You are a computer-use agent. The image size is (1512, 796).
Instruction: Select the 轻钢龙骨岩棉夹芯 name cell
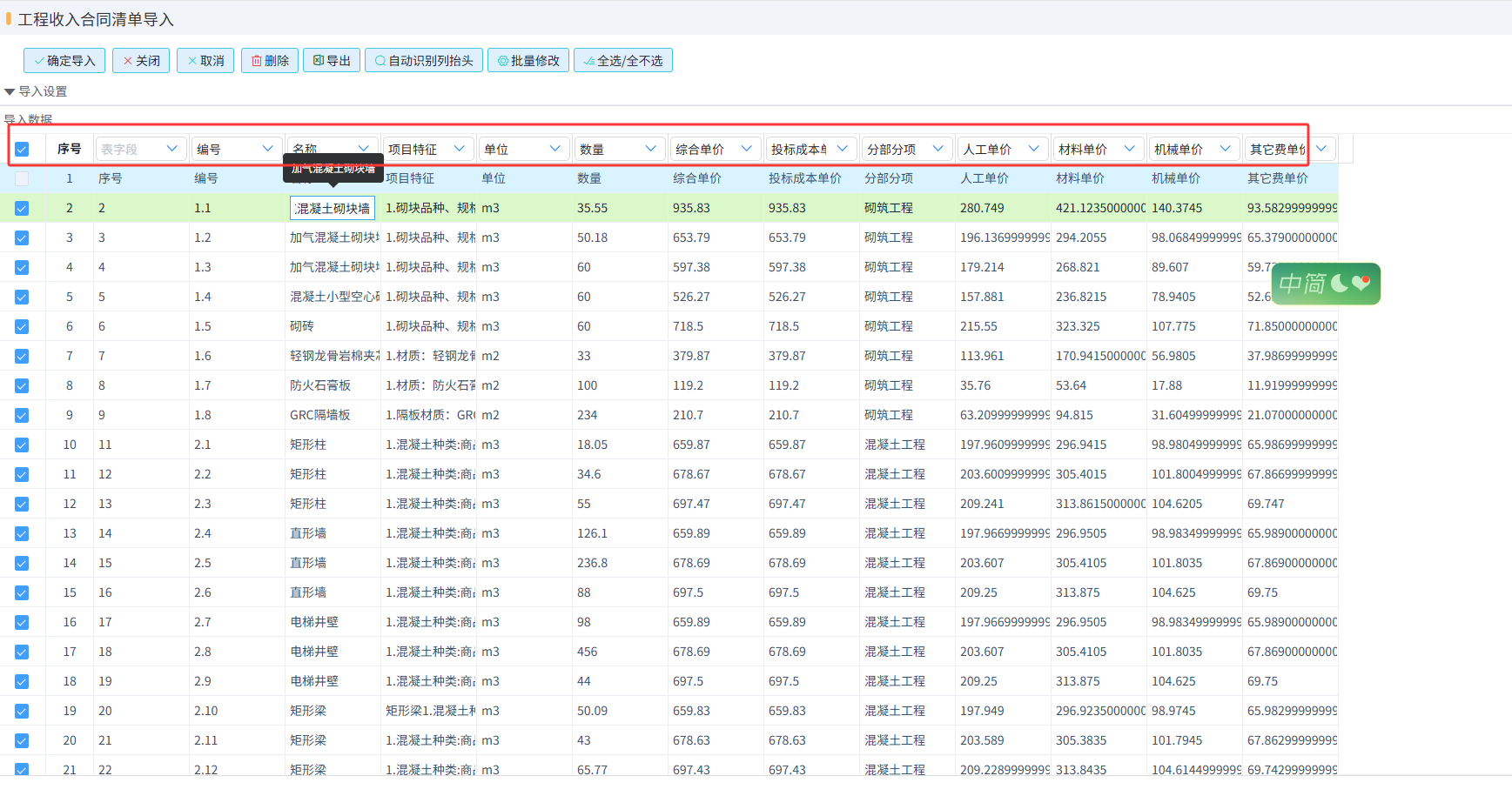333,356
